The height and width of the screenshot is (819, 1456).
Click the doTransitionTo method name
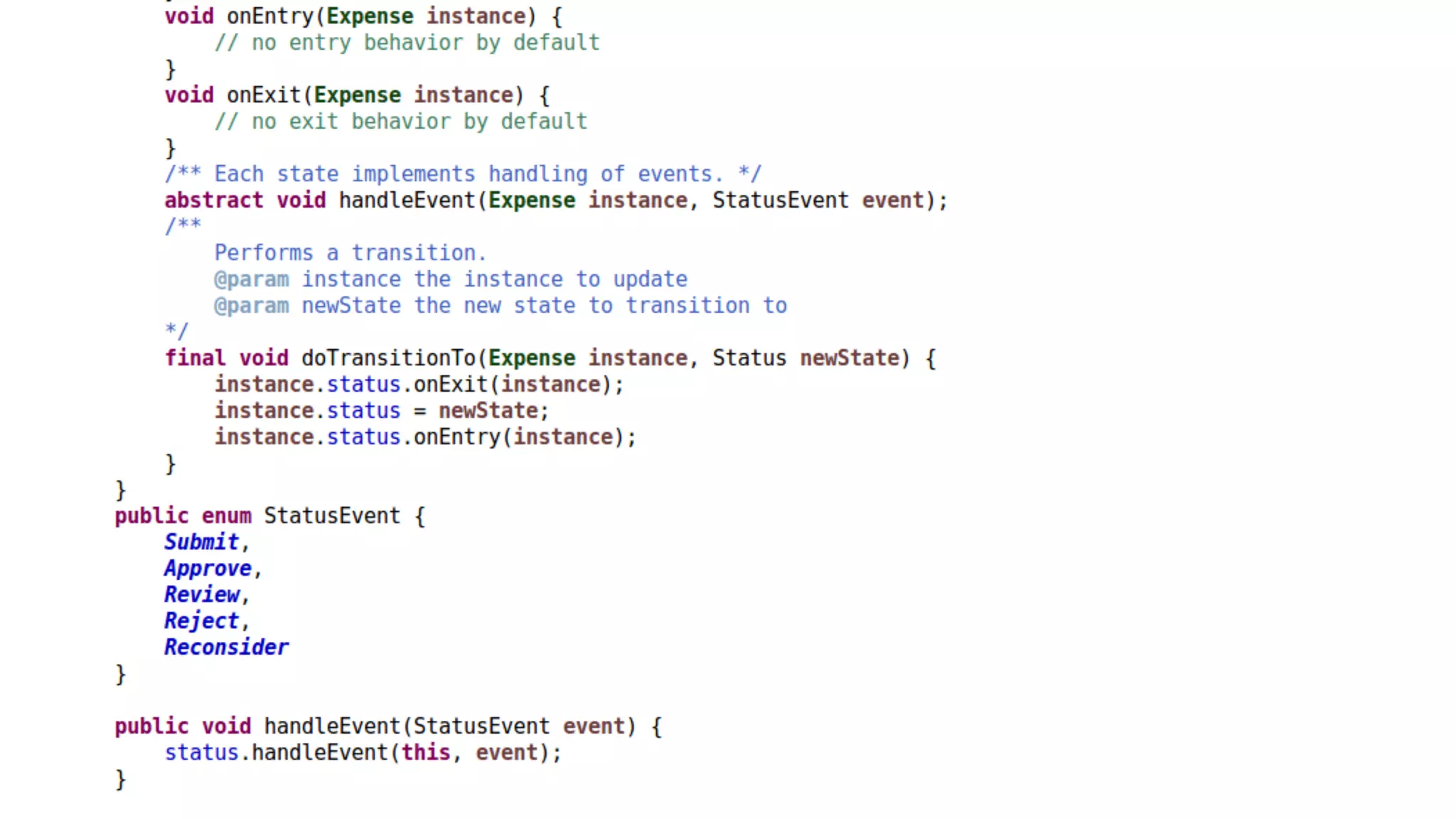(x=388, y=358)
